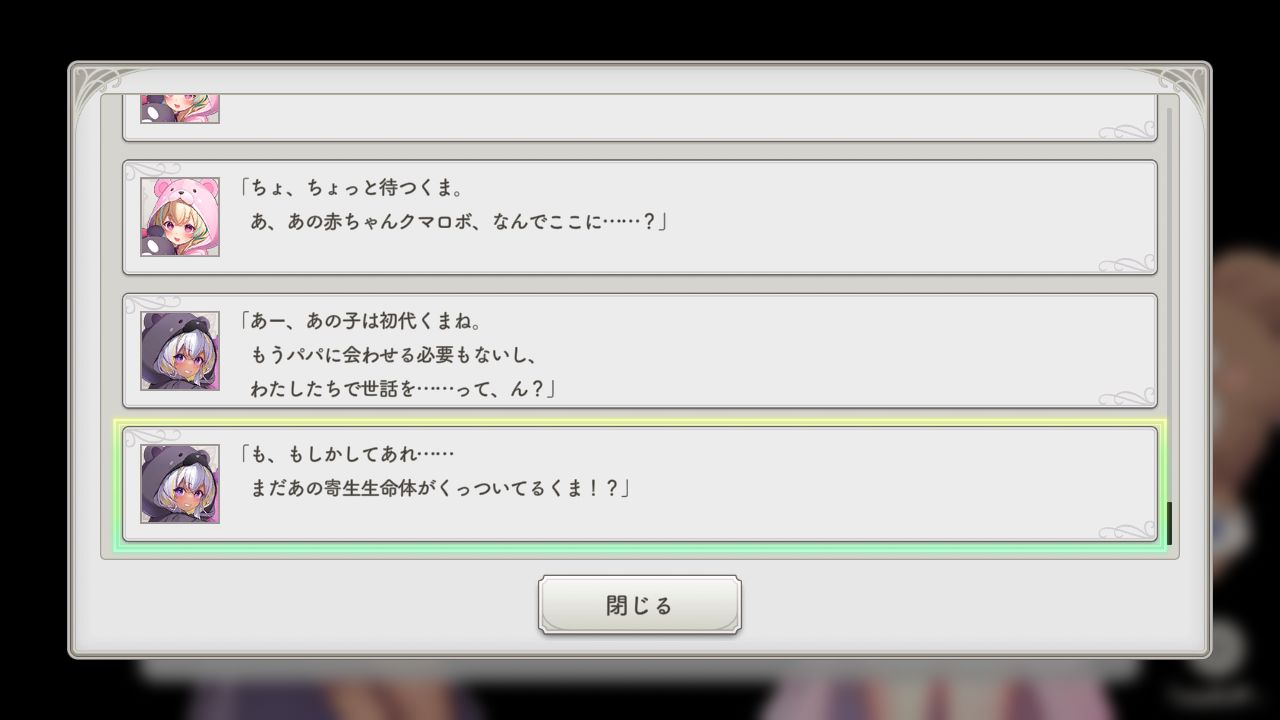Click the highlighted 「も、もしかしてあれ…… line

[x=346, y=455]
